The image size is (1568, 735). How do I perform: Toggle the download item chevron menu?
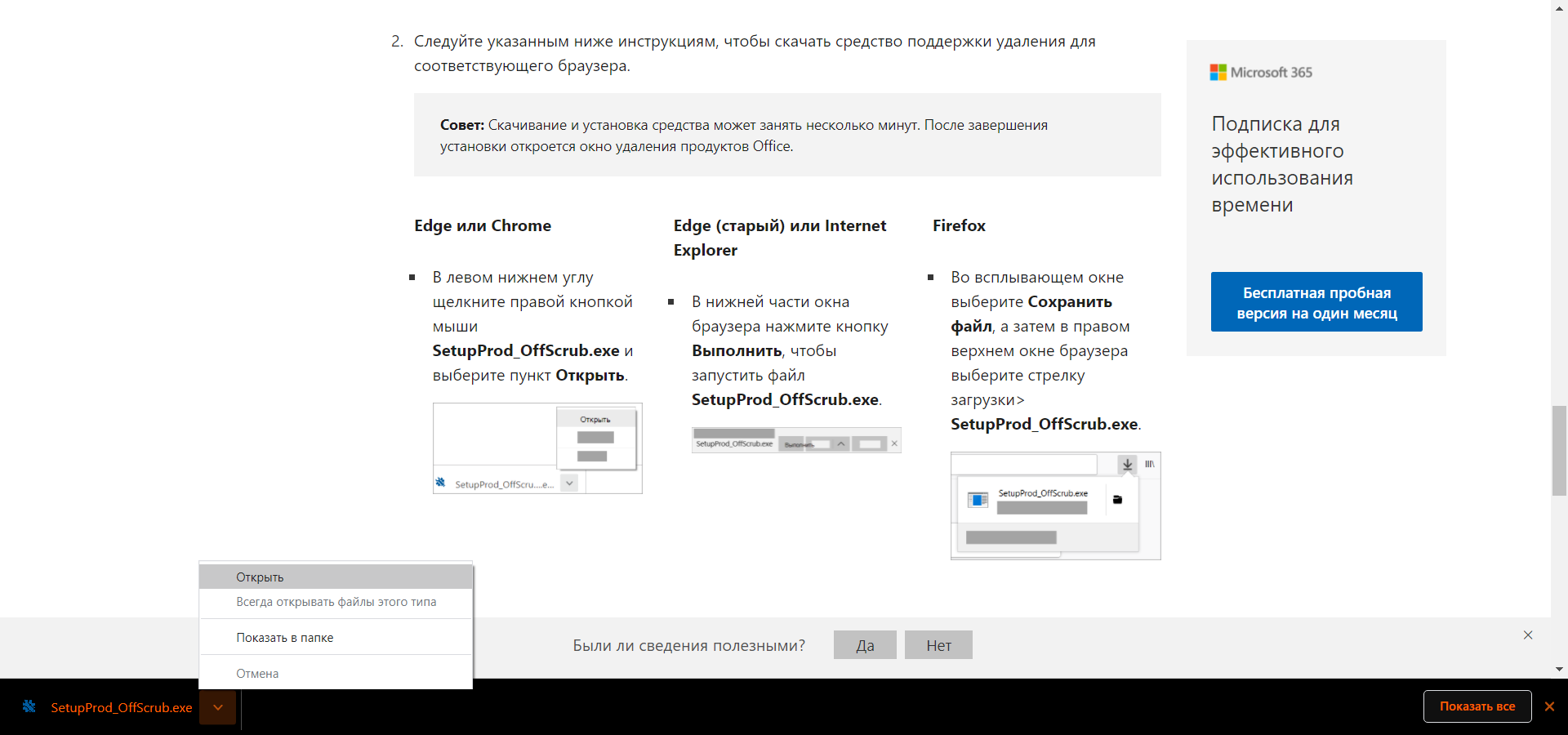coord(218,707)
